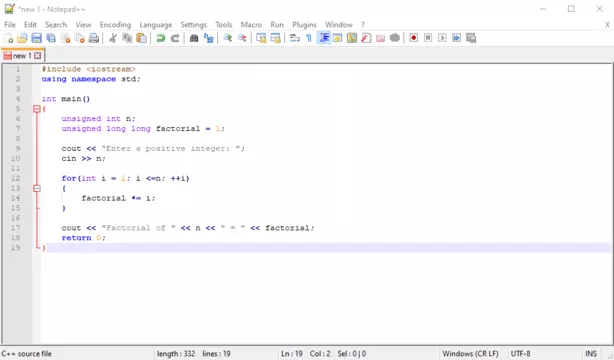
Task: Open the Language menu
Action: [x=155, y=25]
